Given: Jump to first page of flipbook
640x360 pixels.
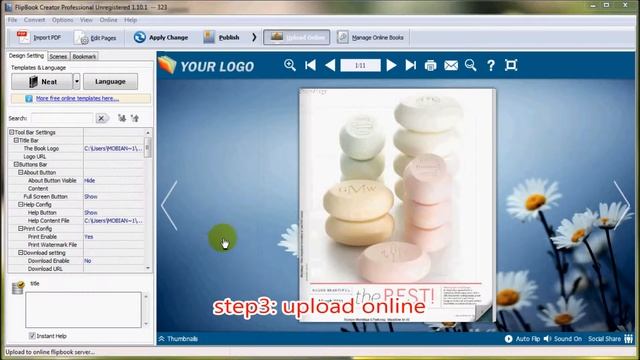Looking at the screenshot, I should click(311, 65).
